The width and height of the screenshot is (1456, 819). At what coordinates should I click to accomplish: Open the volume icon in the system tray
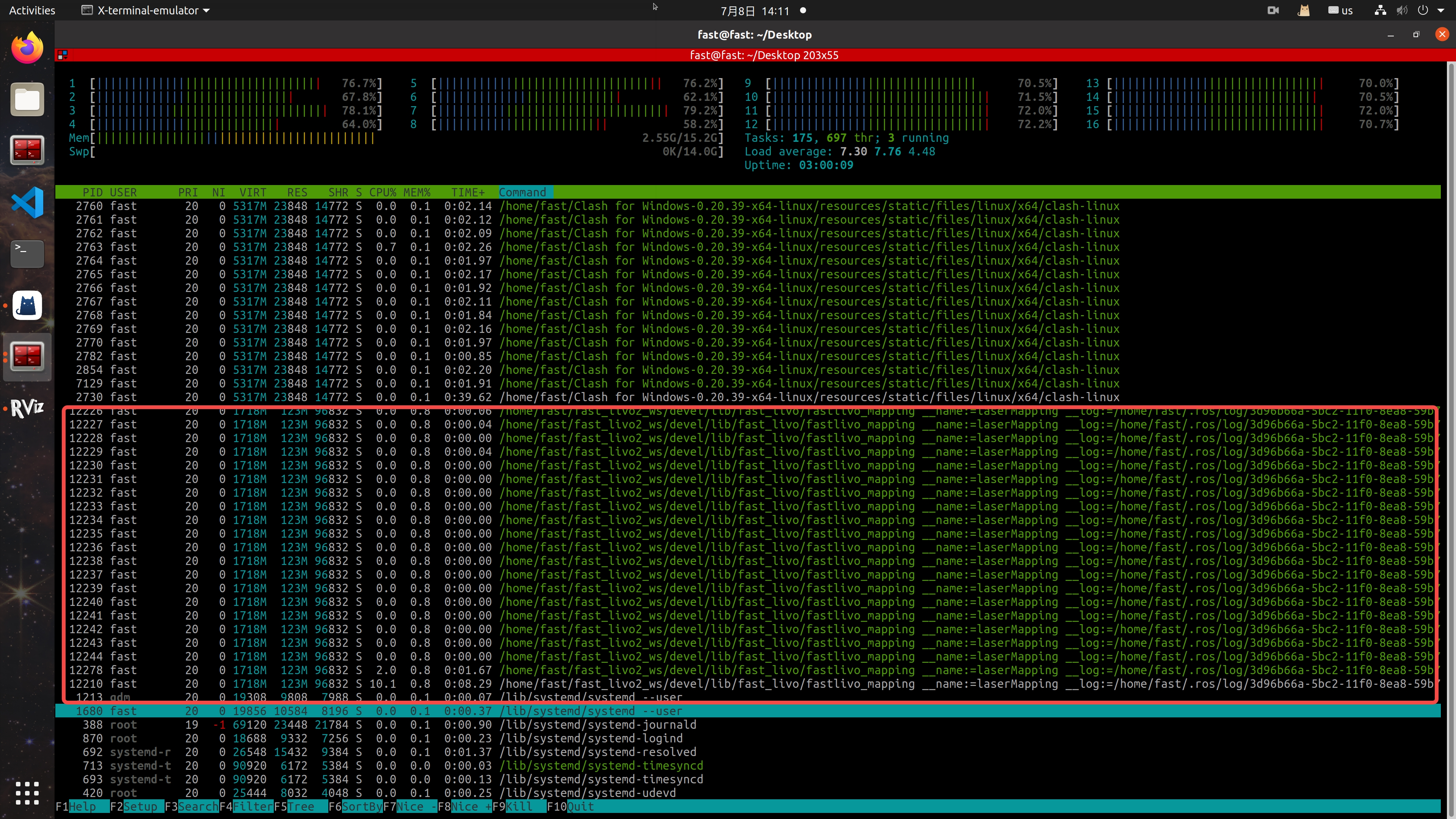pyautogui.click(x=1402, y=10)
